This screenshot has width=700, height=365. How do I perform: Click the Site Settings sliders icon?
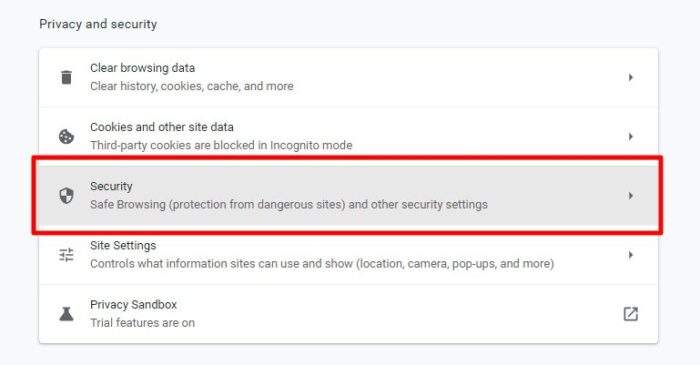tap(67, 255)
